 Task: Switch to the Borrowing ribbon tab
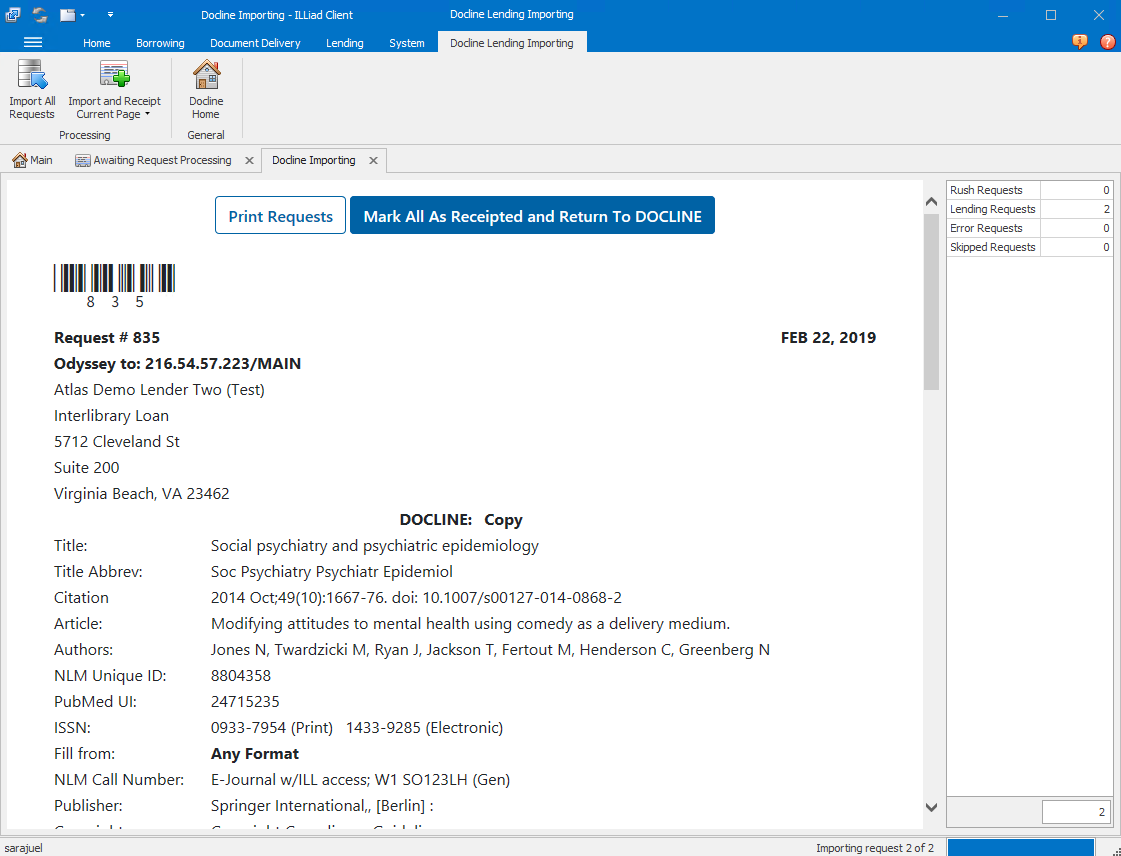click(160, 43)
